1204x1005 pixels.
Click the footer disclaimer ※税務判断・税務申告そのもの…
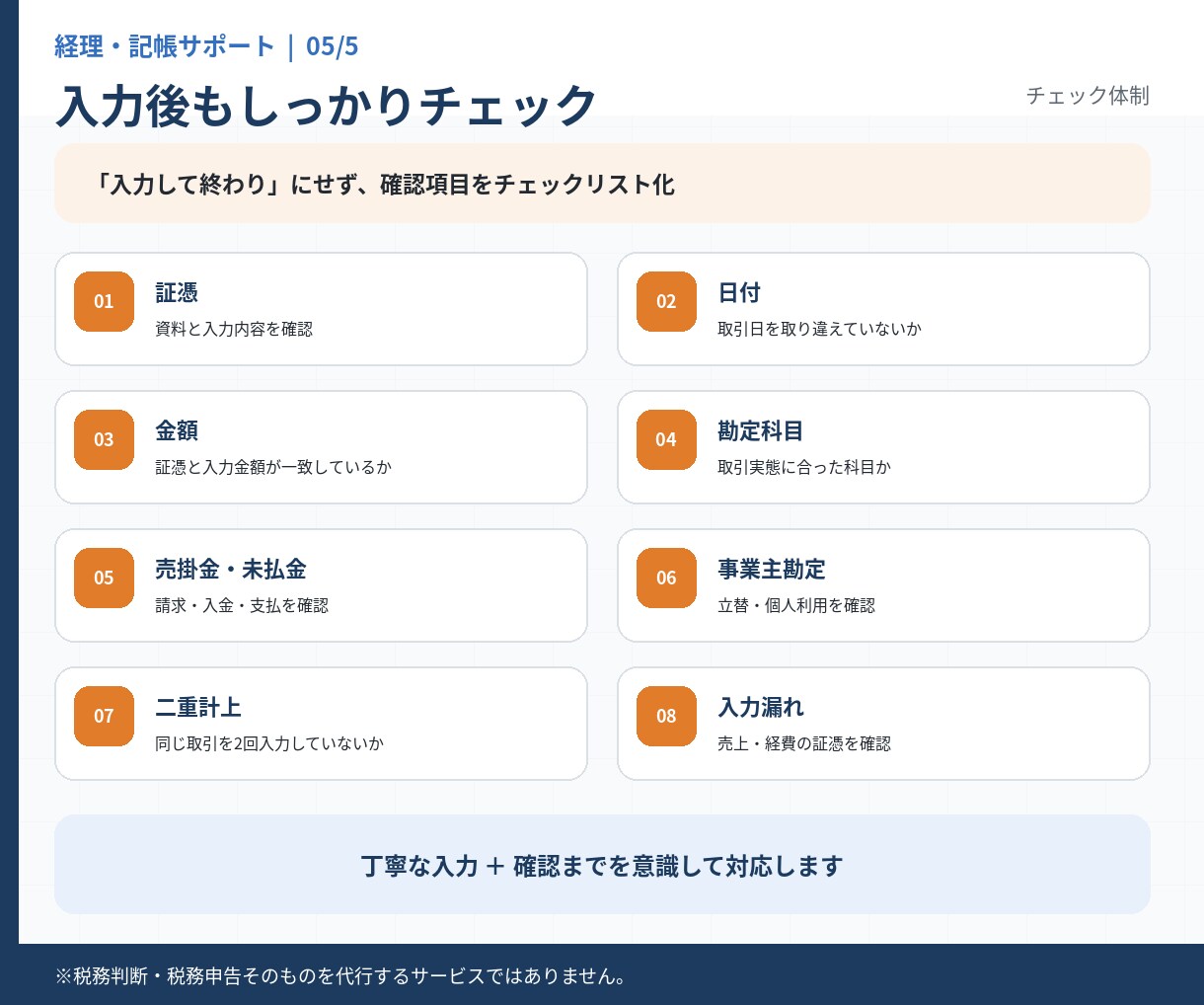(340, 975)
